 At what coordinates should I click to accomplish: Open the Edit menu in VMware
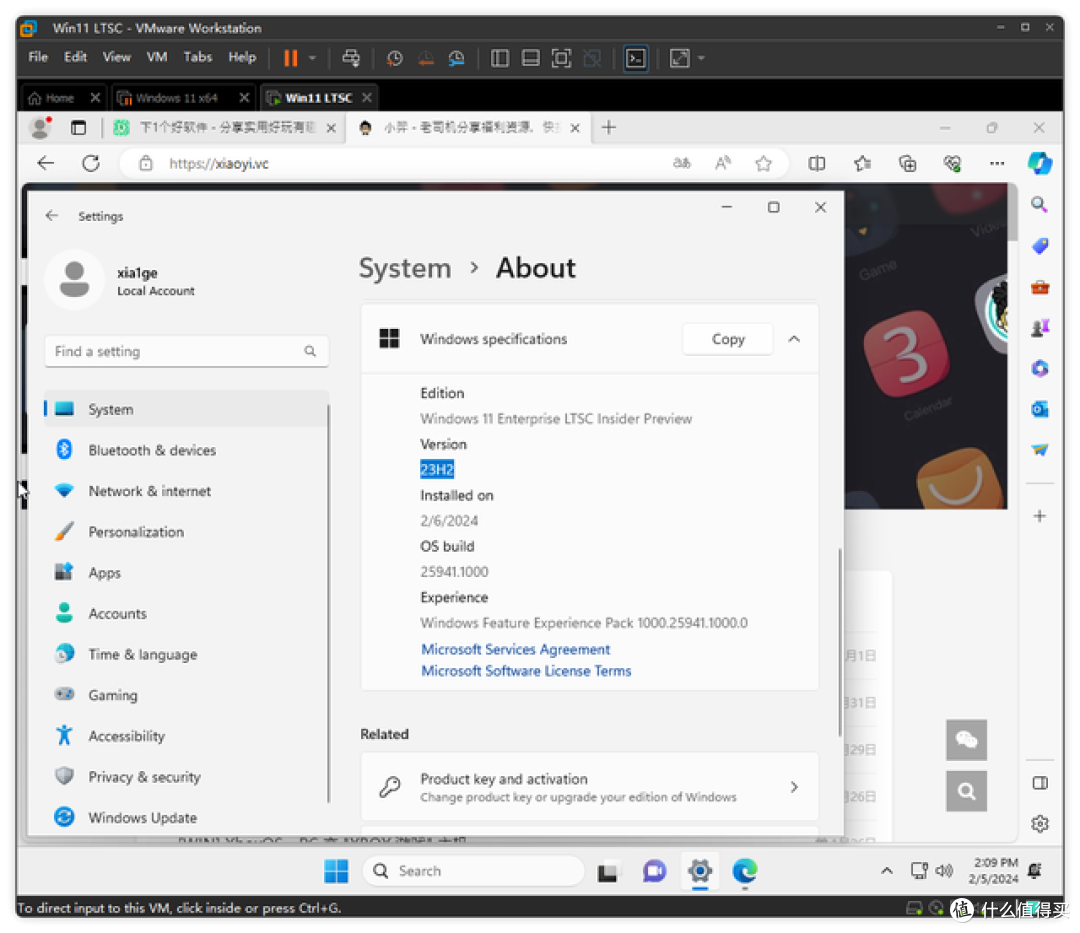(75, 57)
